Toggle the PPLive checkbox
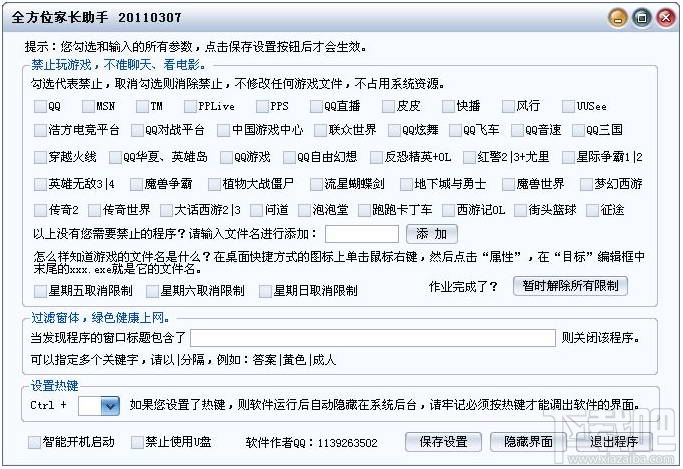This screenshot has height=469, width=683. tap(190, 106)
